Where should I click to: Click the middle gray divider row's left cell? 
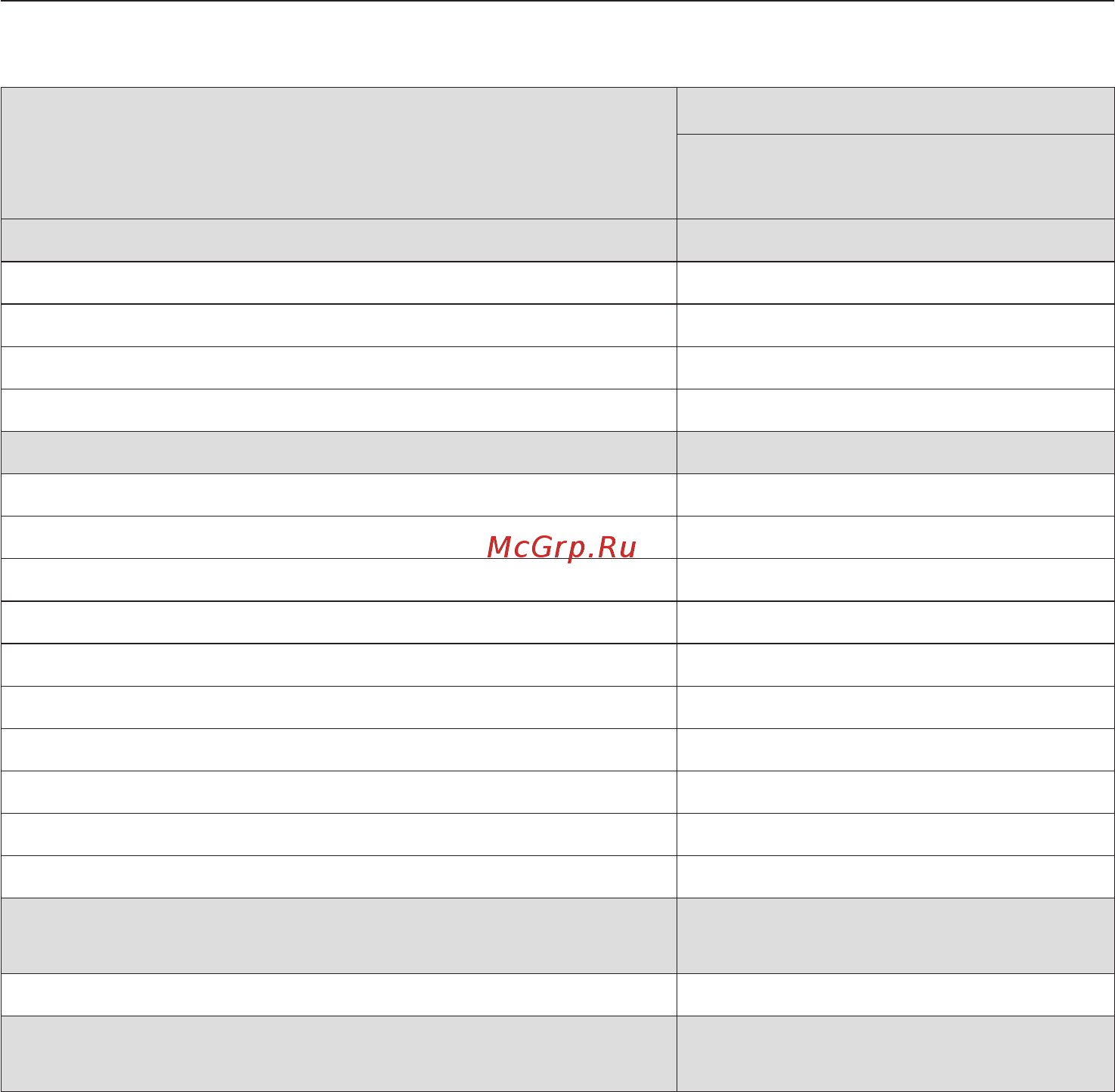coord(339,453)
